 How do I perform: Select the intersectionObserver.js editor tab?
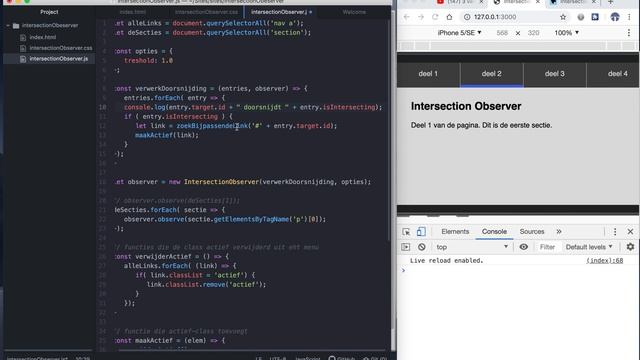pos(279,12)
